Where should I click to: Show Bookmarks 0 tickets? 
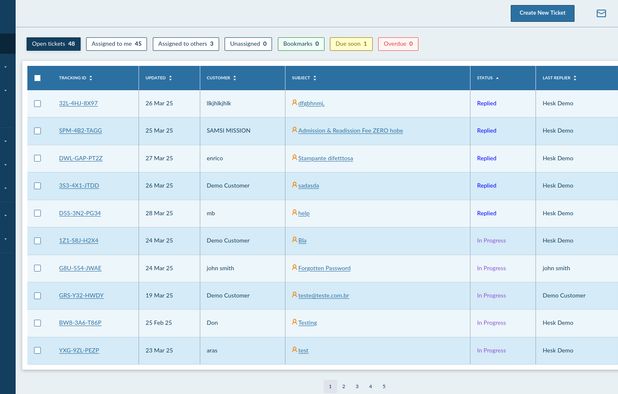[x=301, y=44]
